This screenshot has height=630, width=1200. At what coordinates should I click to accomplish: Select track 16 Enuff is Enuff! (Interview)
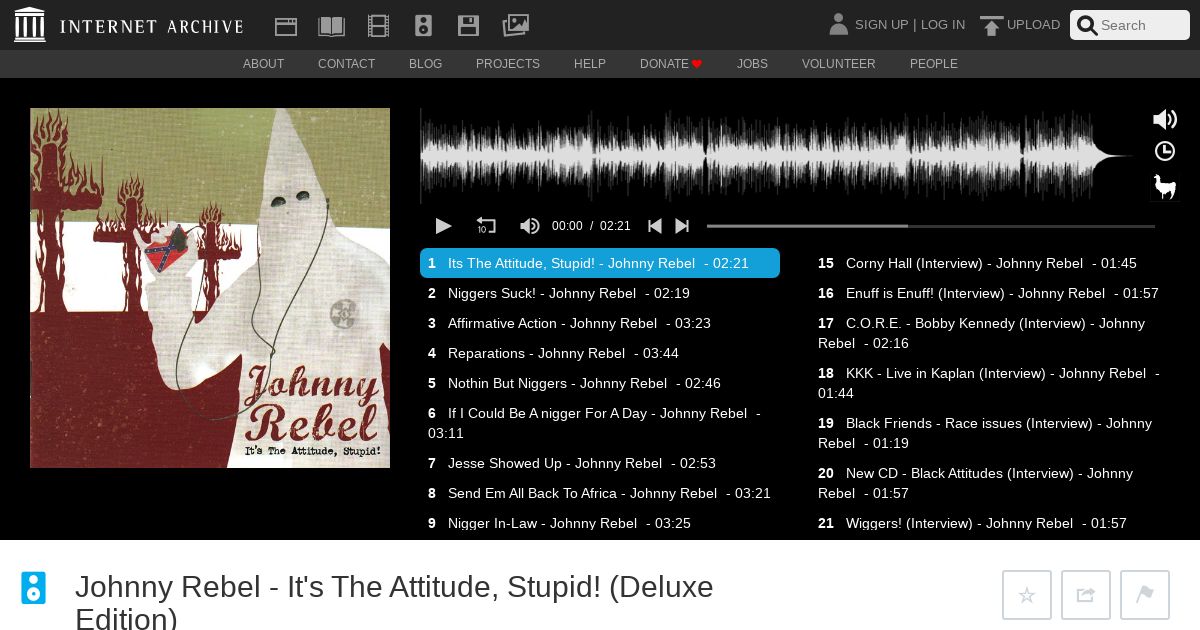click(x=990, y=293)
